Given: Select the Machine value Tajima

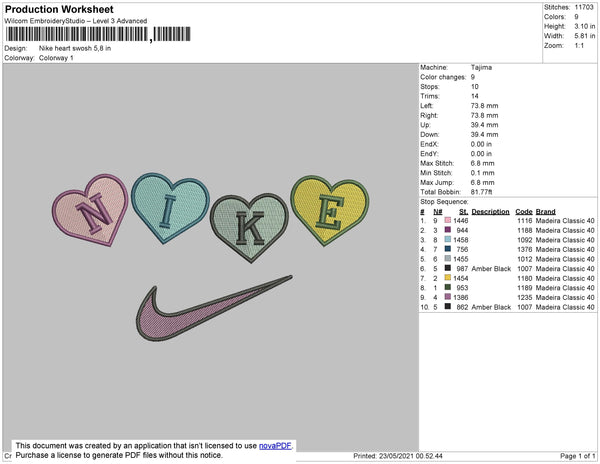Looking at the screenshot, I should (x=481, y=67).
